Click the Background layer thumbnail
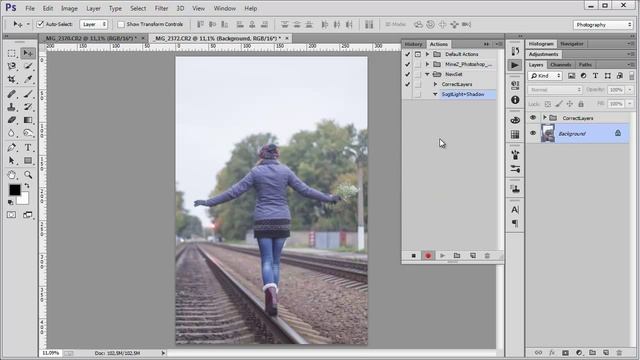 click(x=548, y=133)
